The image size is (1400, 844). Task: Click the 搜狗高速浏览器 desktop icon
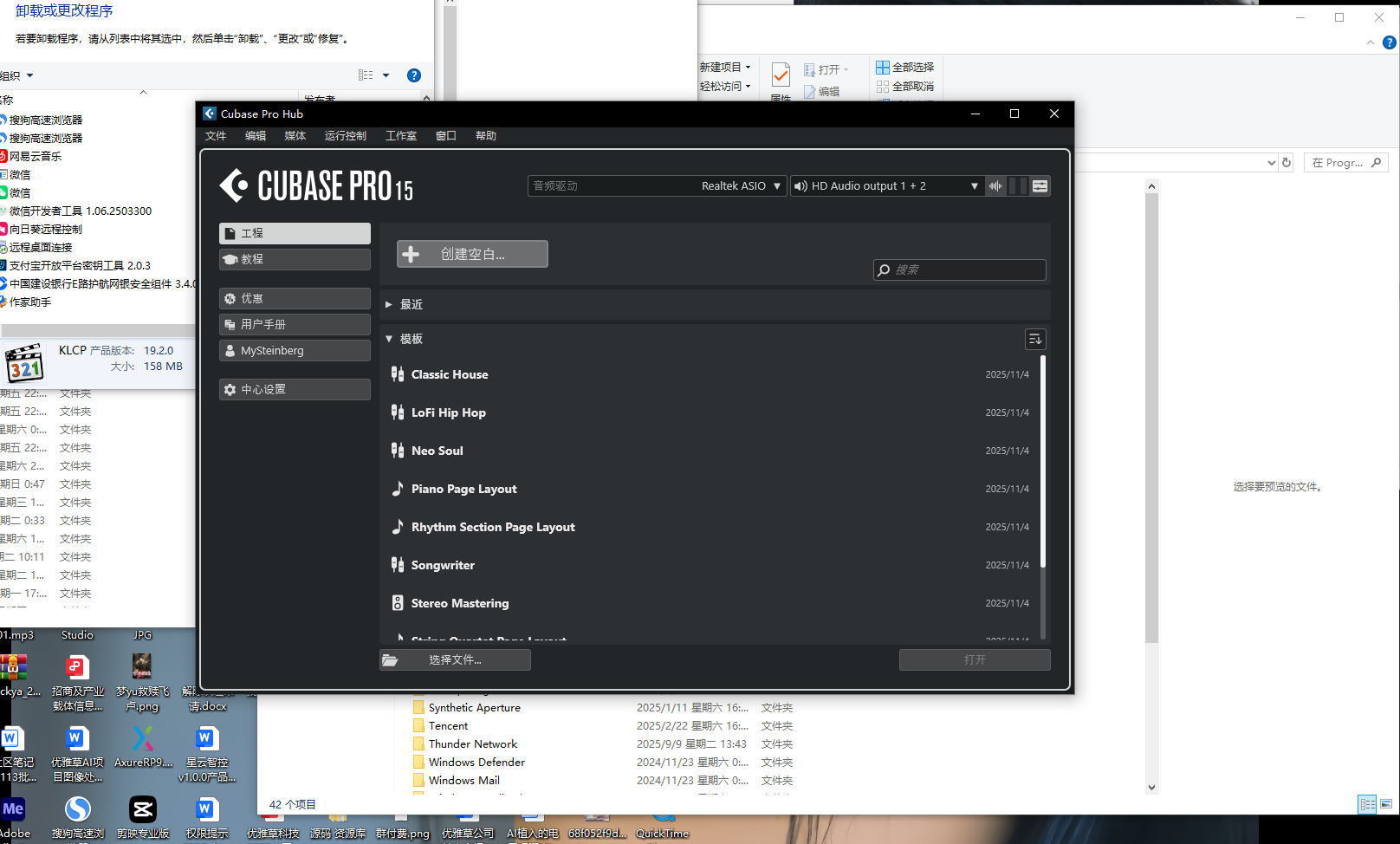pos(78,817)
